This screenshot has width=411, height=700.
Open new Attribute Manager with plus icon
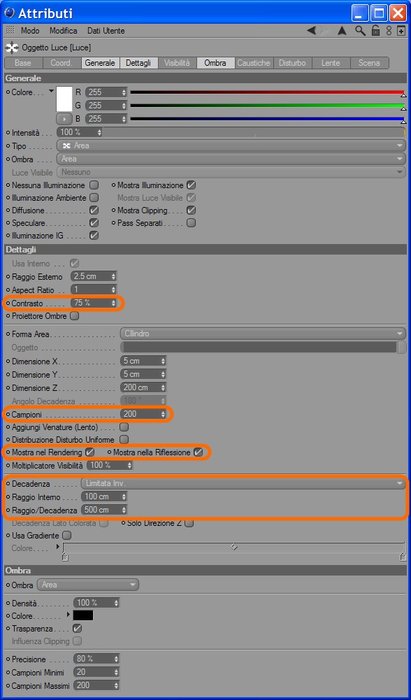(401, 30)
